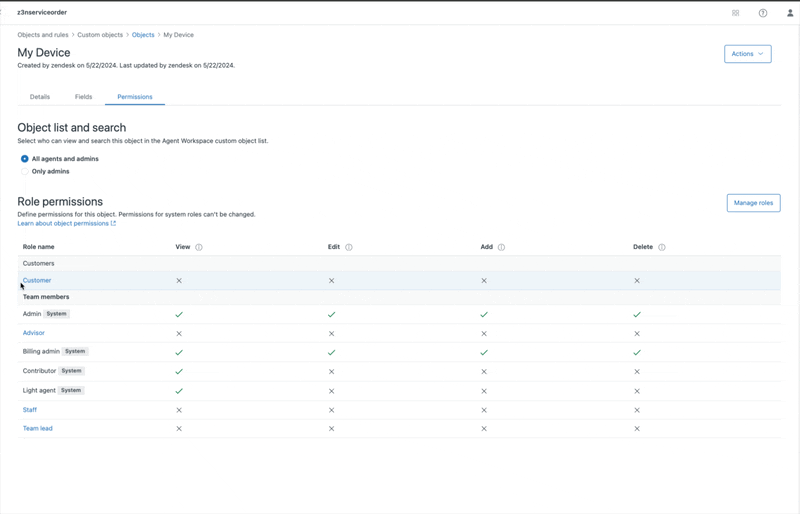800x514 pixels.
Task: Click Advisor row View X mark
Action: pos(179,334)
